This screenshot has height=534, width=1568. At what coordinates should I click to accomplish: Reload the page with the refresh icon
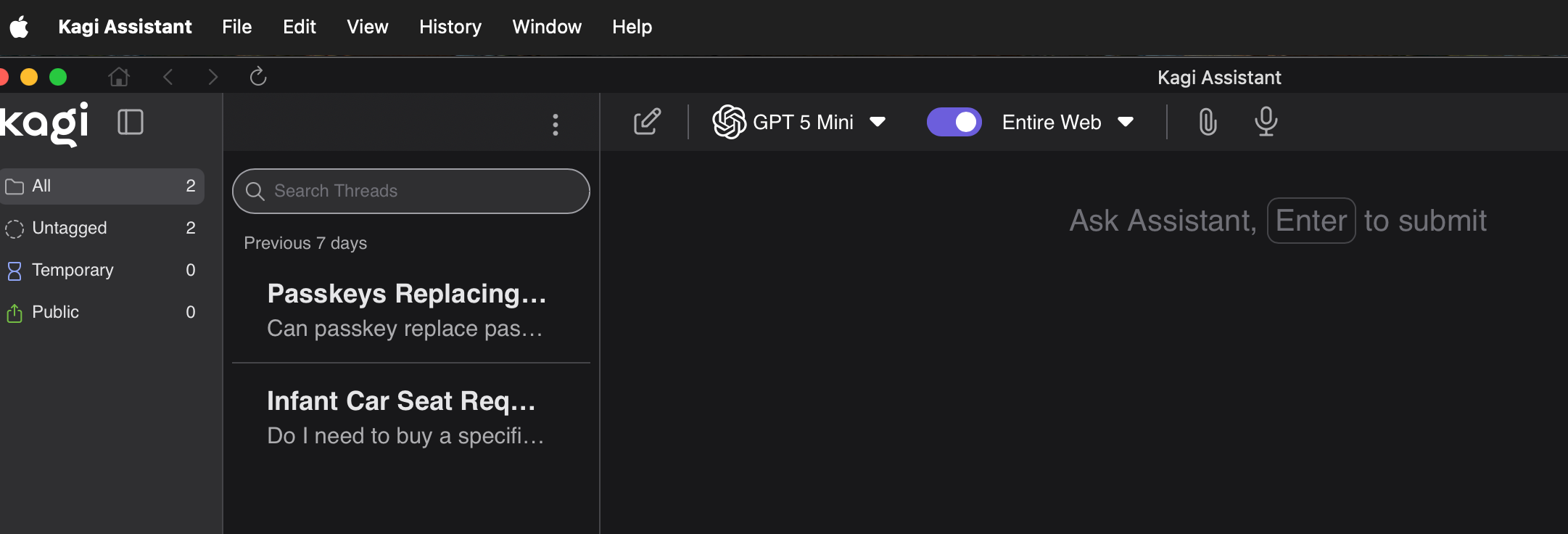[258, 76]
